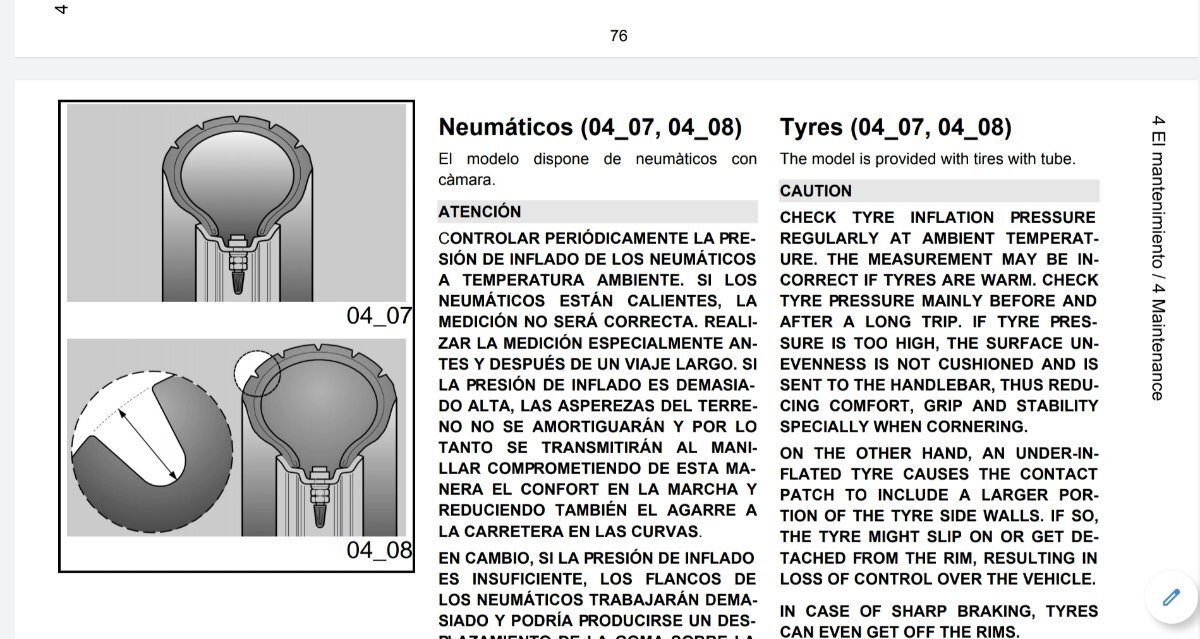
Task: Select the 04_08 figure label
Action: (379, 551)
